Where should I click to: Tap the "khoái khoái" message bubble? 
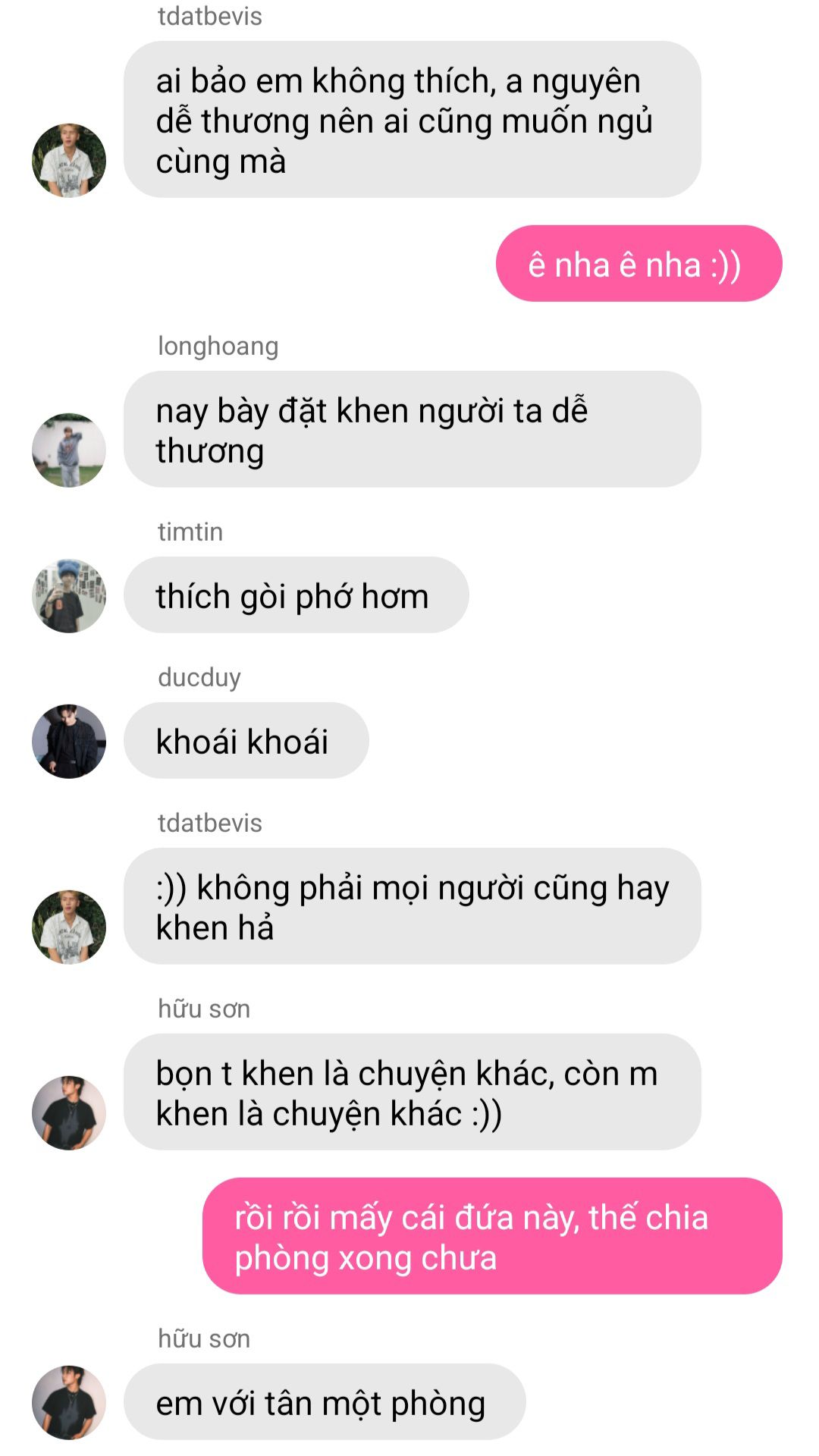click(246, 740)
